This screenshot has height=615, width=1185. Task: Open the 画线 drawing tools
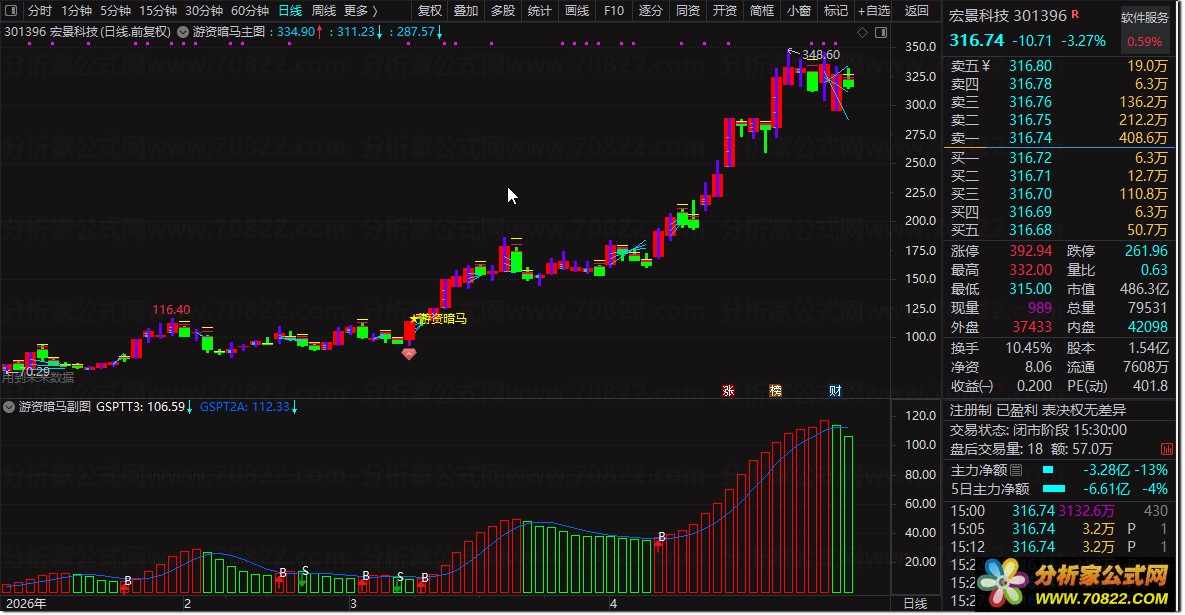[x=577, y=11]
